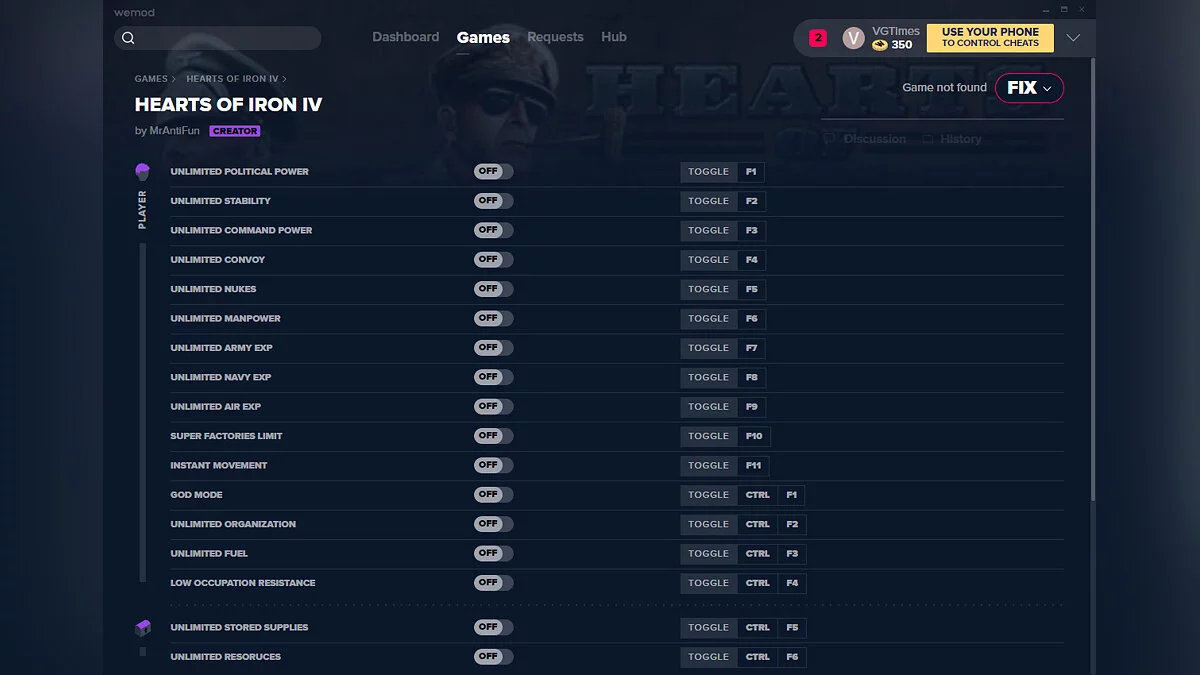Enable the Unlimited Political Power toggle
The width and height of the screenshot is (1200, 675).
click(493, 172)
